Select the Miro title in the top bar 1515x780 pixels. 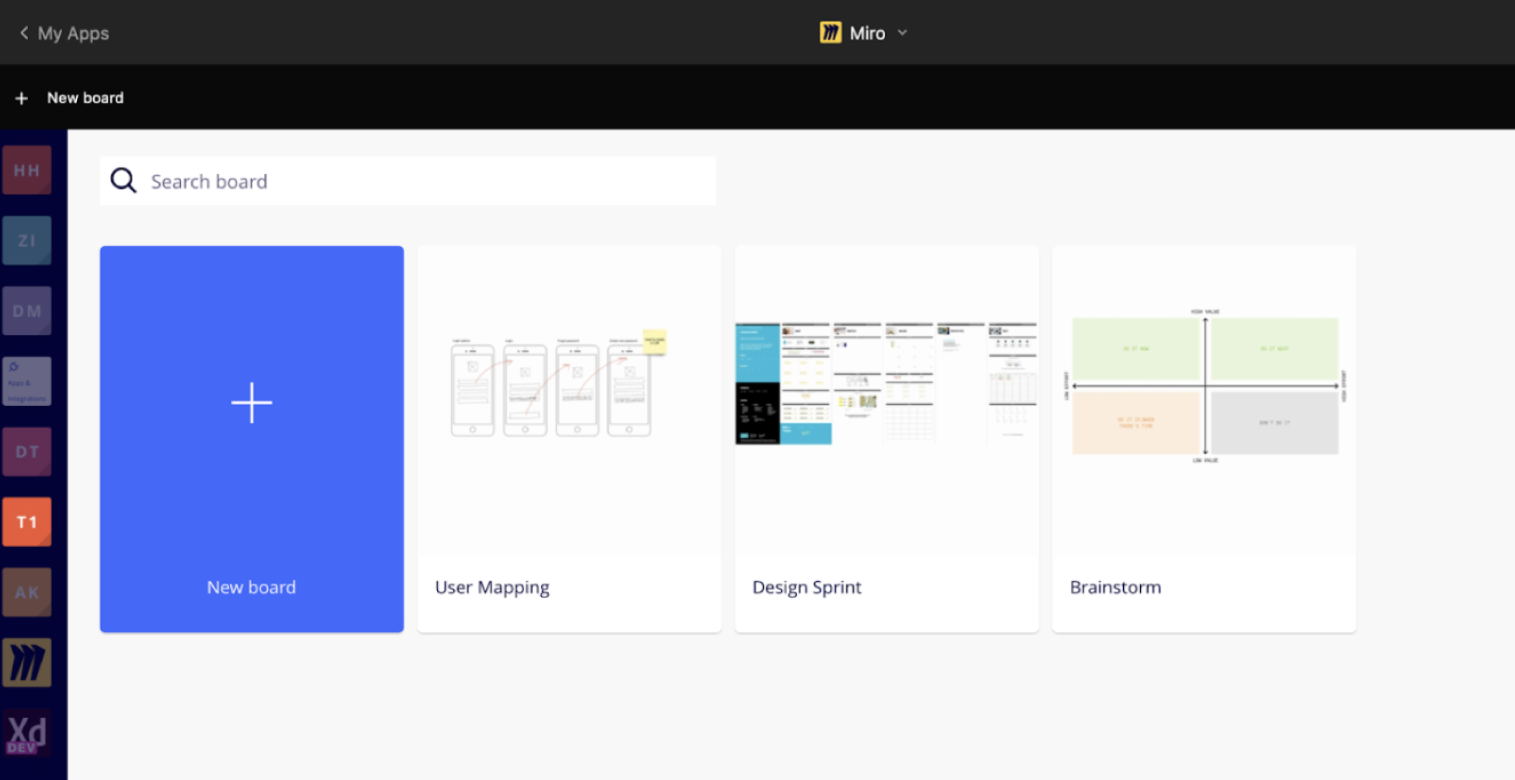tap(866, 33)
